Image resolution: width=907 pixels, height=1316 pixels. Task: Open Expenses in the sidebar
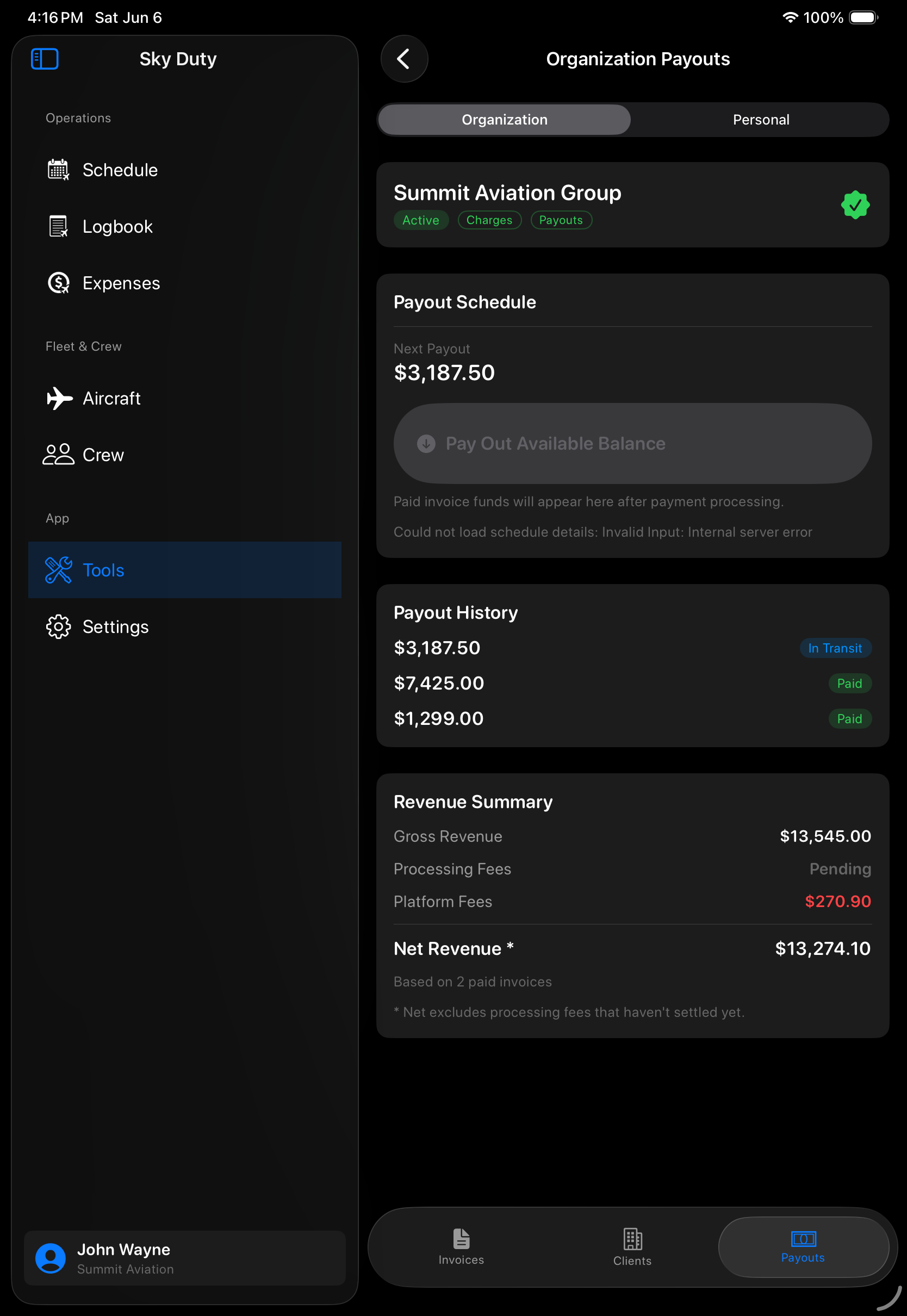(x=185, y=283)
